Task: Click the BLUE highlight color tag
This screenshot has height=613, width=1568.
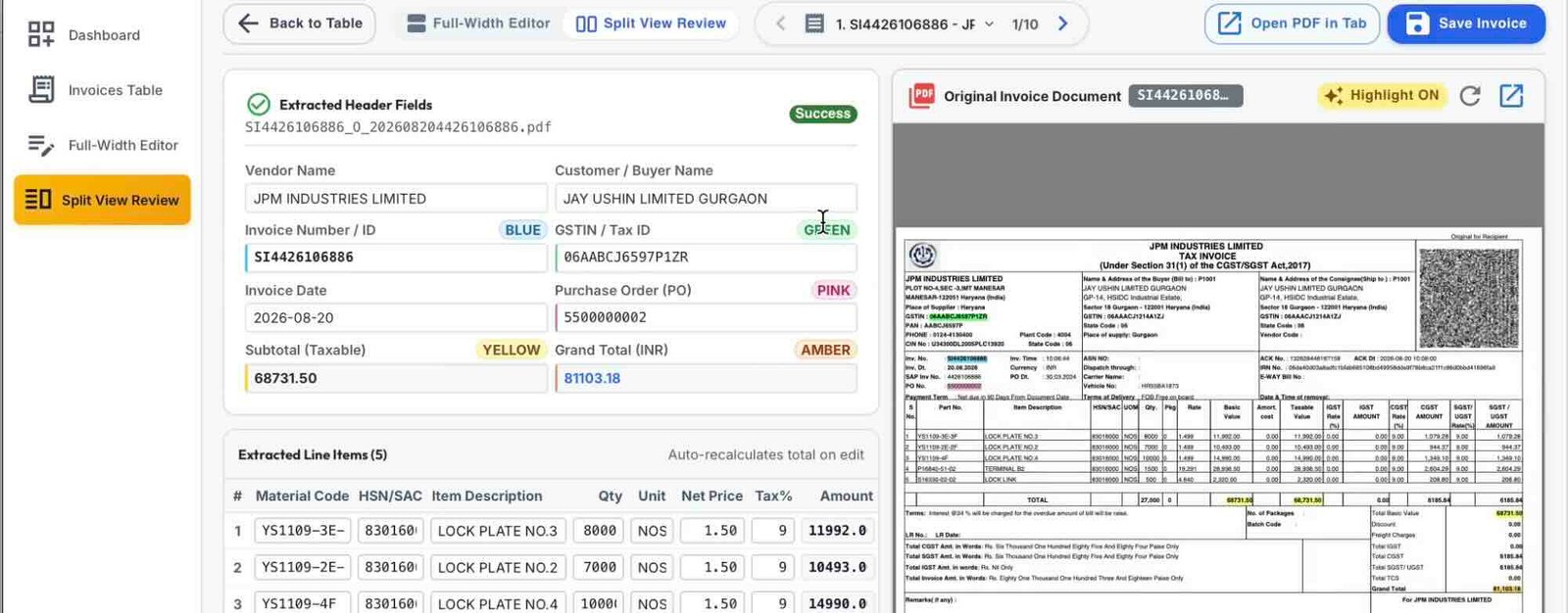Action: 522,230
